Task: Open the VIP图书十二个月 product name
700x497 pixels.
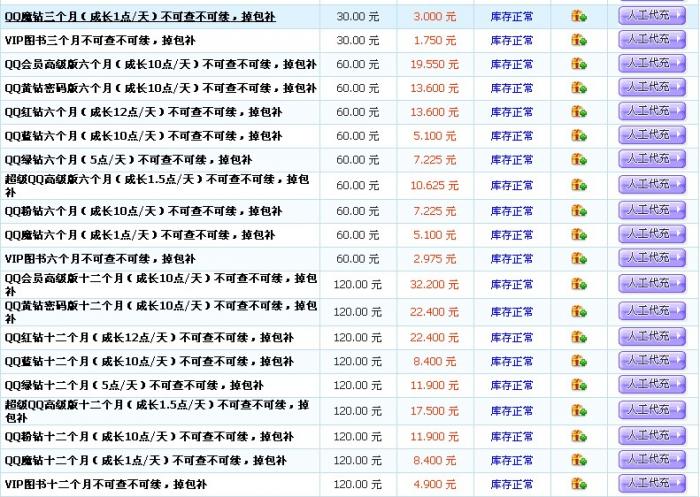Action: click(x=106, y=484)
